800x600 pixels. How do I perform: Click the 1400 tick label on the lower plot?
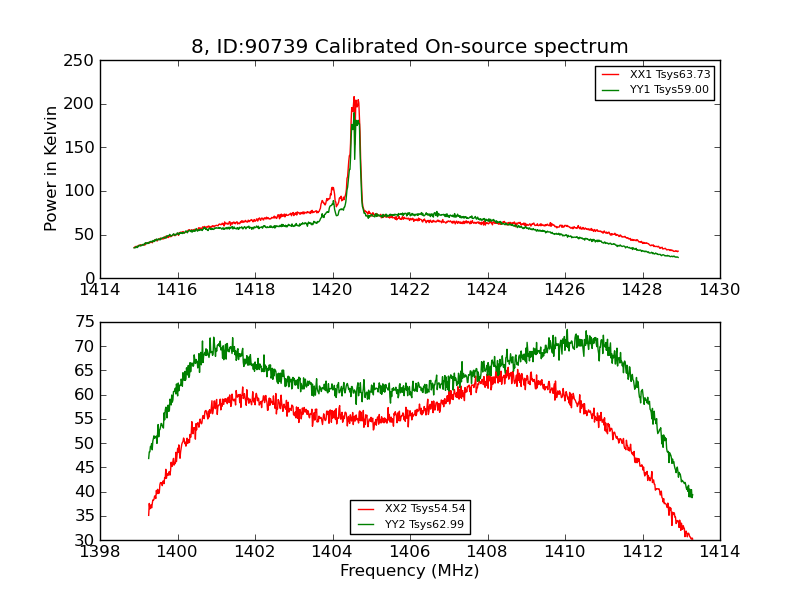click(x=177, y=552)
